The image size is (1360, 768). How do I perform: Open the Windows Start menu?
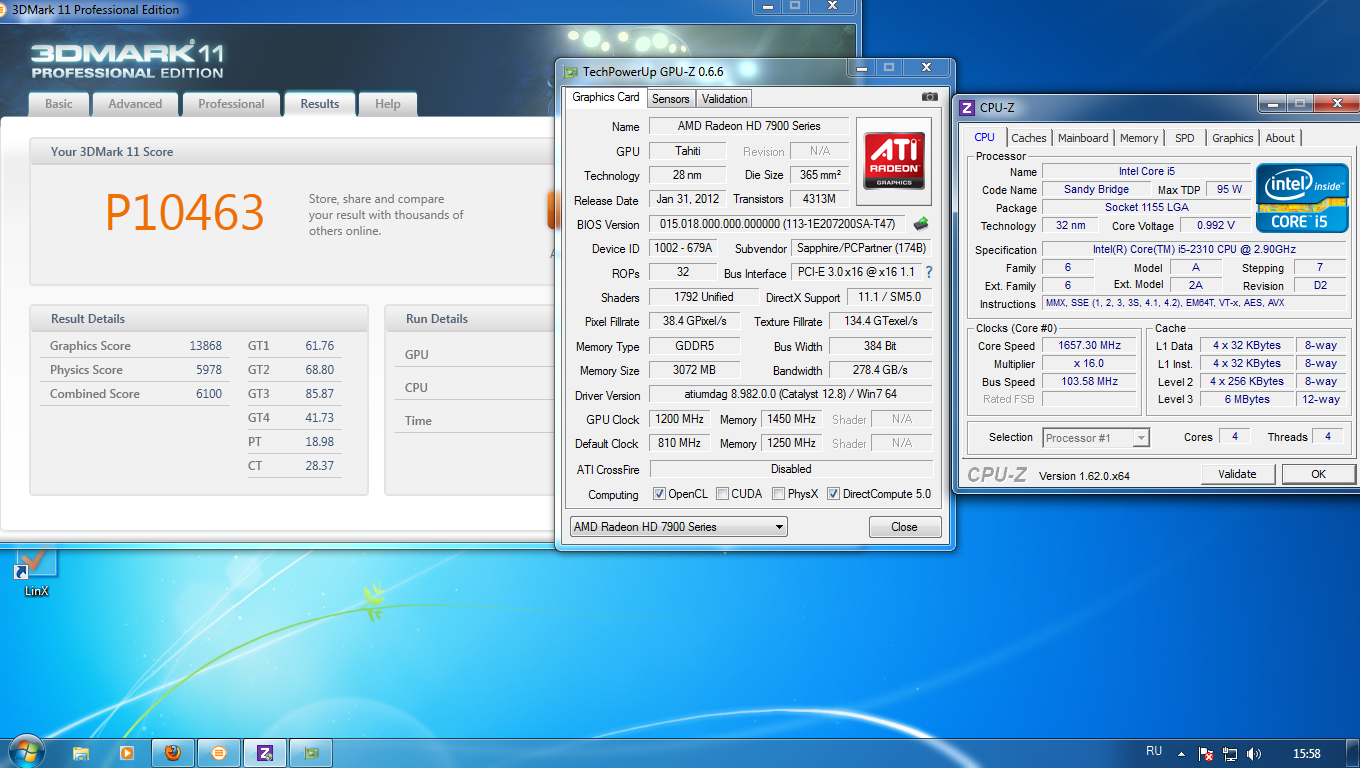coord(25,751)
